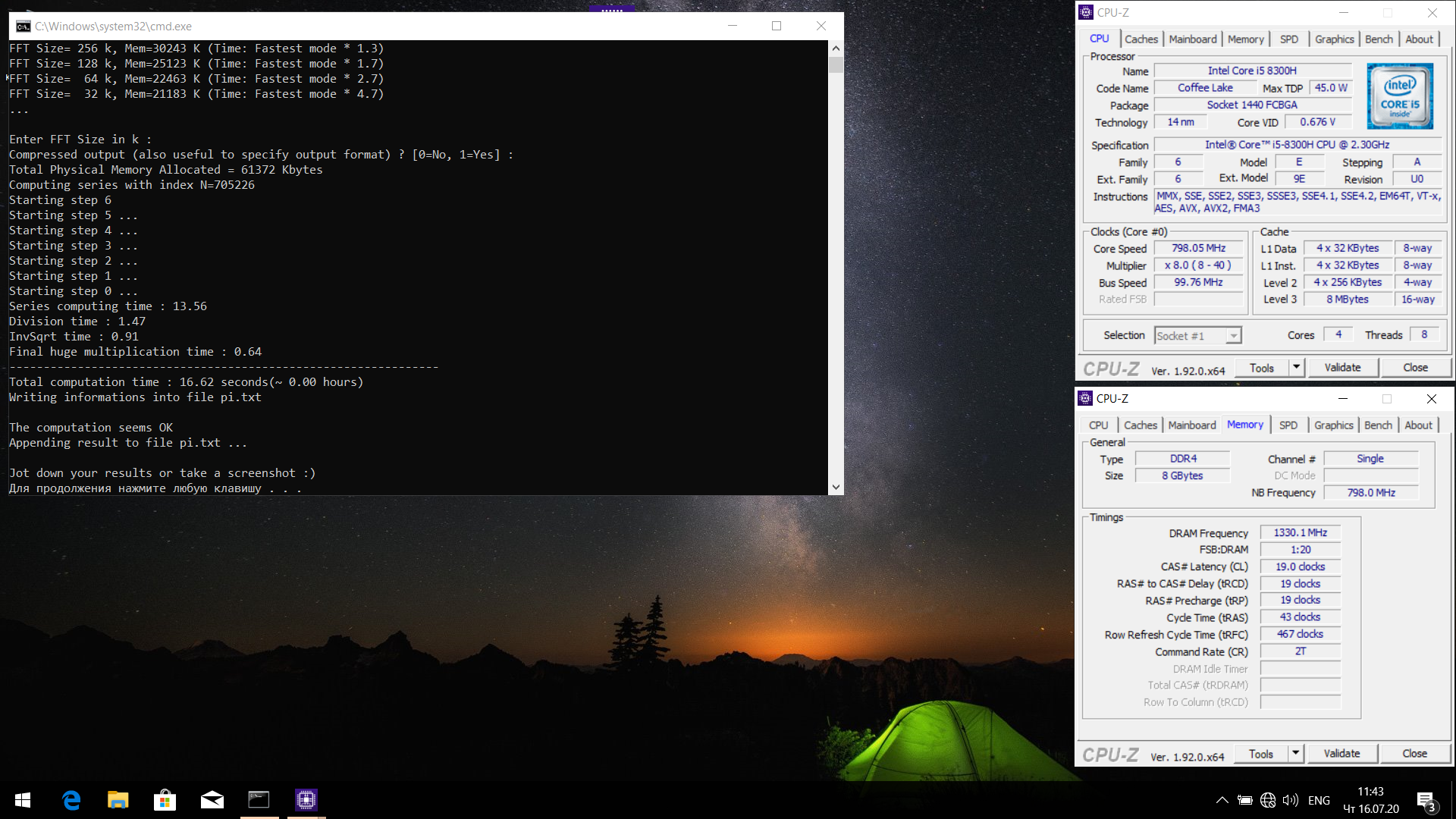Show hidden tray icons chevron
The height and width of the screenshot is (819, 1456).
[1222, 800]
